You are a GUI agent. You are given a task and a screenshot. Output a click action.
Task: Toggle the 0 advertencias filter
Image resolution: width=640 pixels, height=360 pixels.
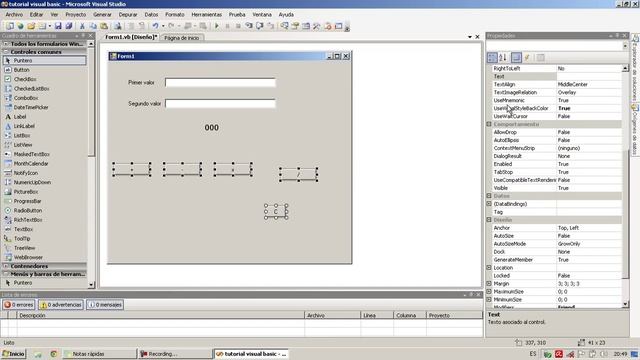[x=61, y=305]
